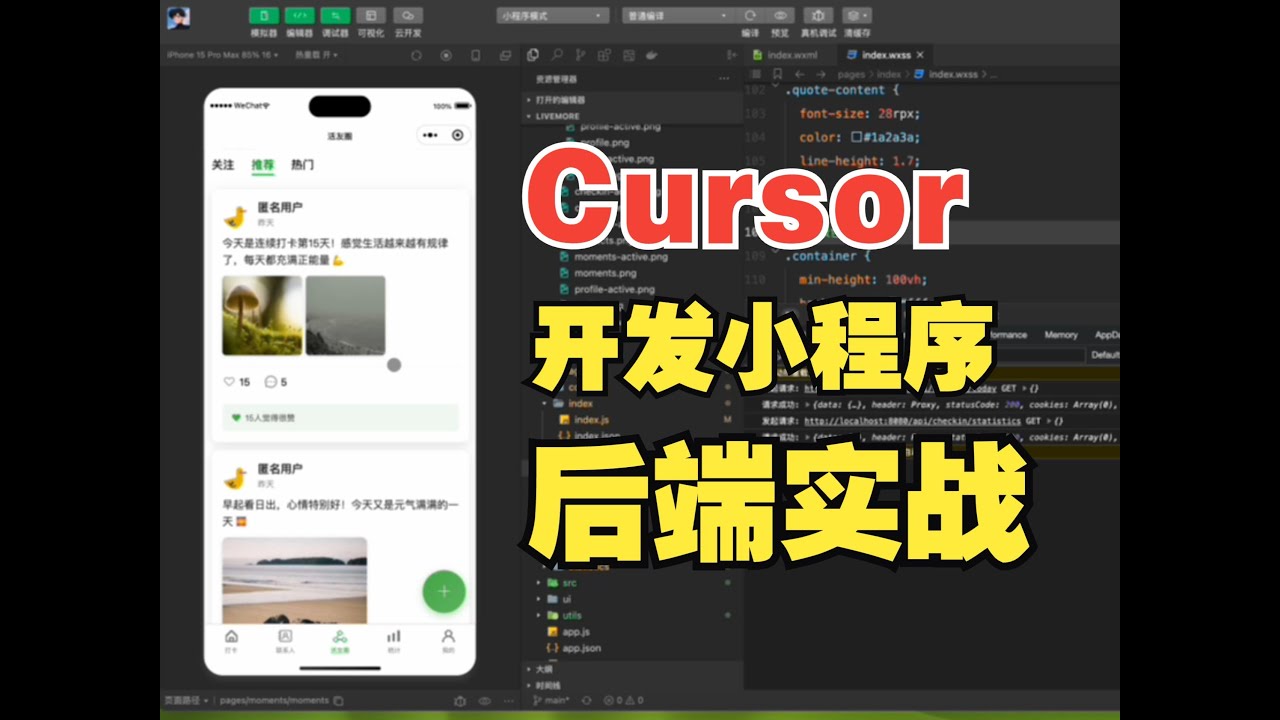
Task: Click the 编译 compile refresh icon
Action: point(750,16)
